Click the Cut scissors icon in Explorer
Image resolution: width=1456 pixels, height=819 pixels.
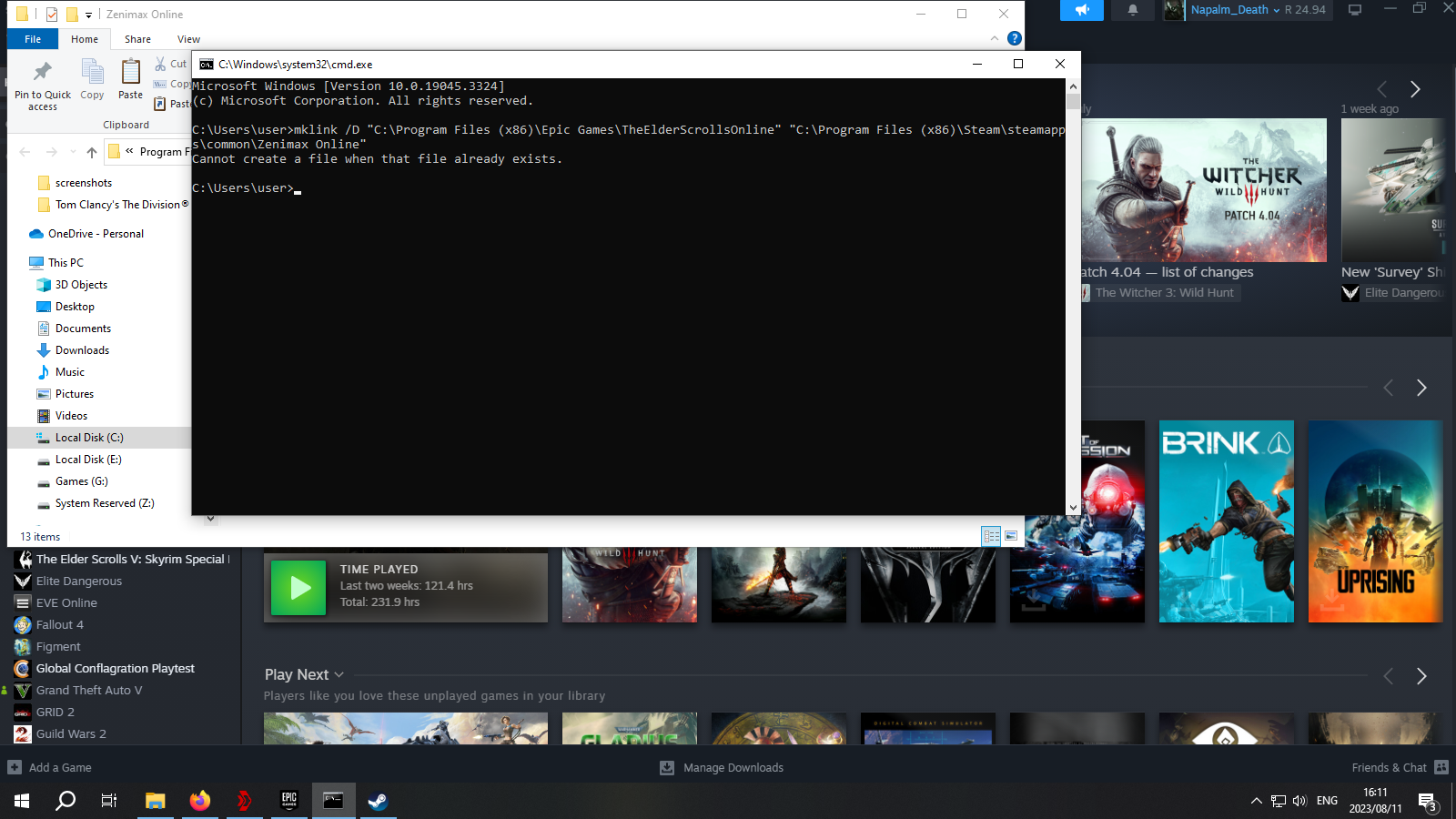point(161,64)
